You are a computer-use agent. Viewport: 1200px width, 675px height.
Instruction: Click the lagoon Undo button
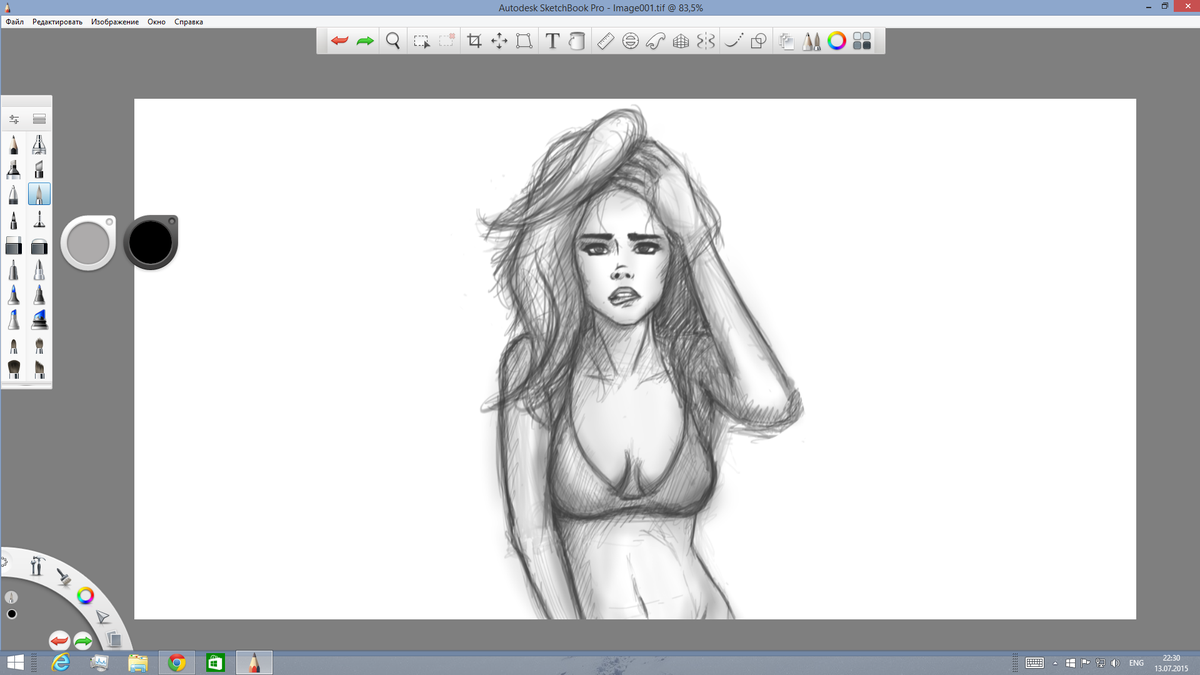[x=59, y=640]
